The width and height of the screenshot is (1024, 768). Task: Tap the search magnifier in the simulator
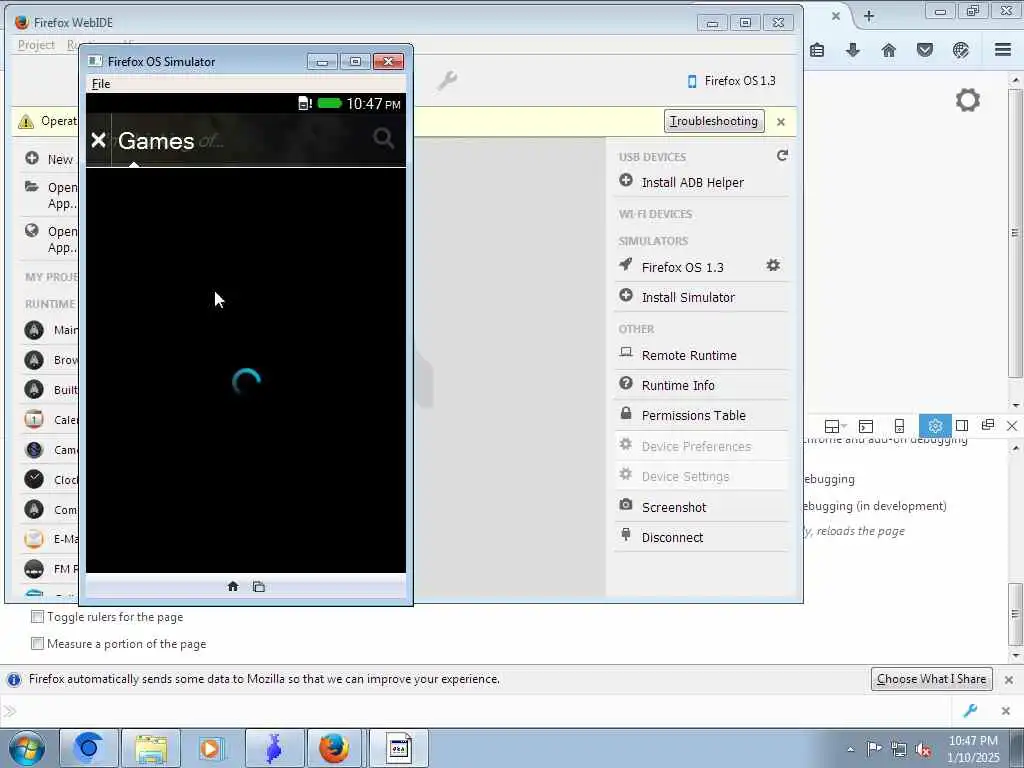(x=383, y=138)
